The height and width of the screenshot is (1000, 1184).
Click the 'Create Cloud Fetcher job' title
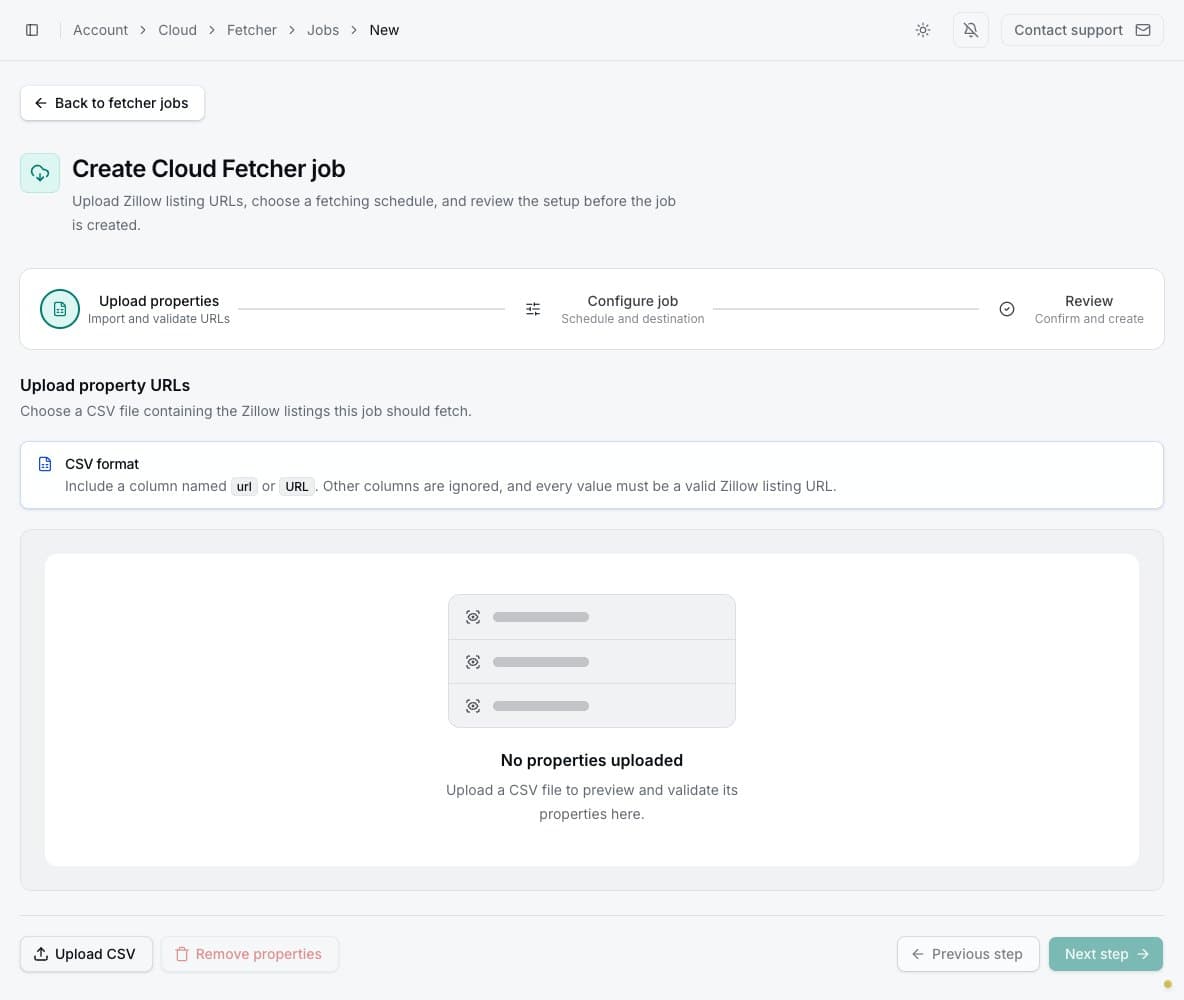click(x=208, y=168)
